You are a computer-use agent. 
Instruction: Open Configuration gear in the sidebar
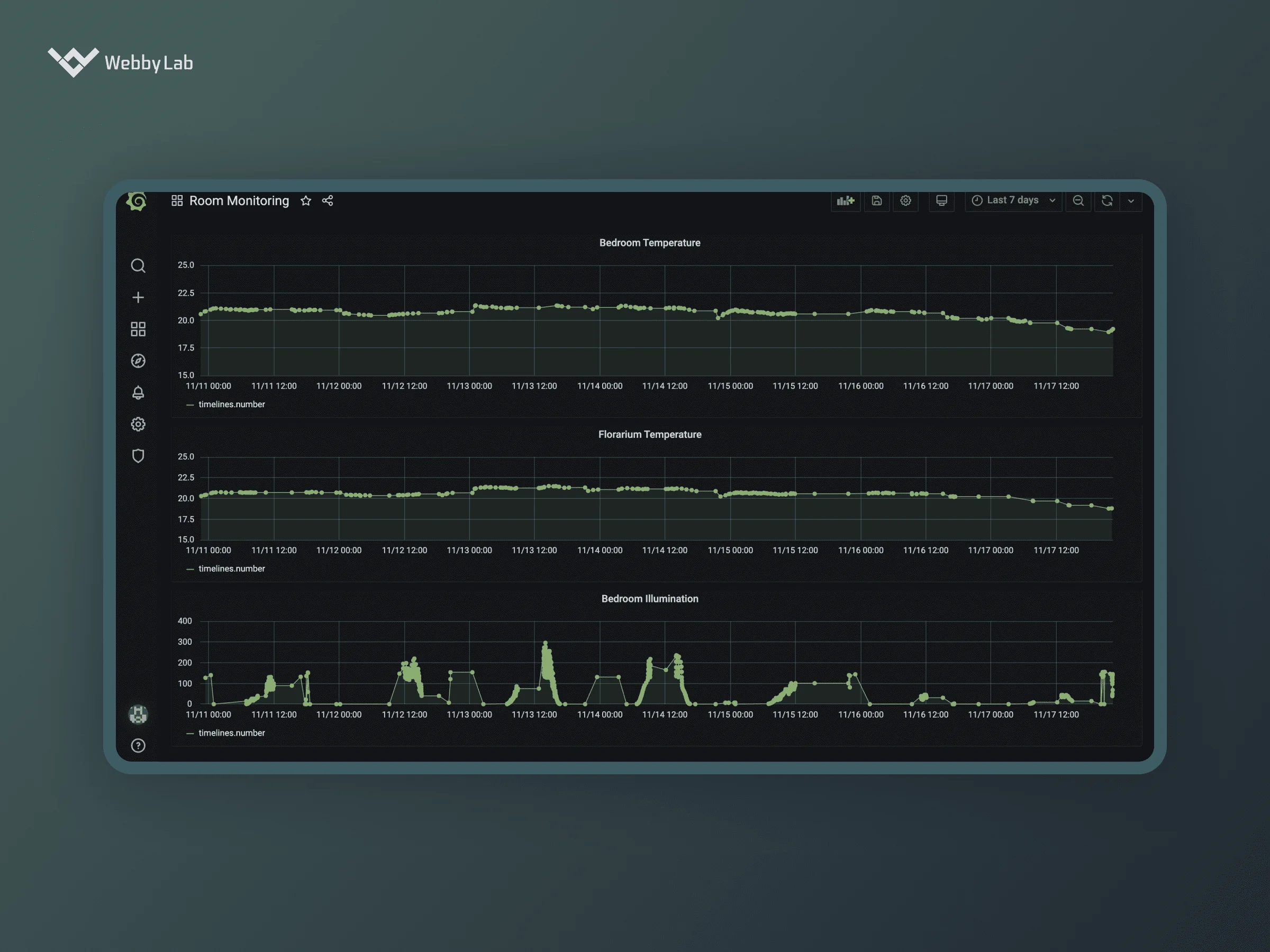pos(138,424)
